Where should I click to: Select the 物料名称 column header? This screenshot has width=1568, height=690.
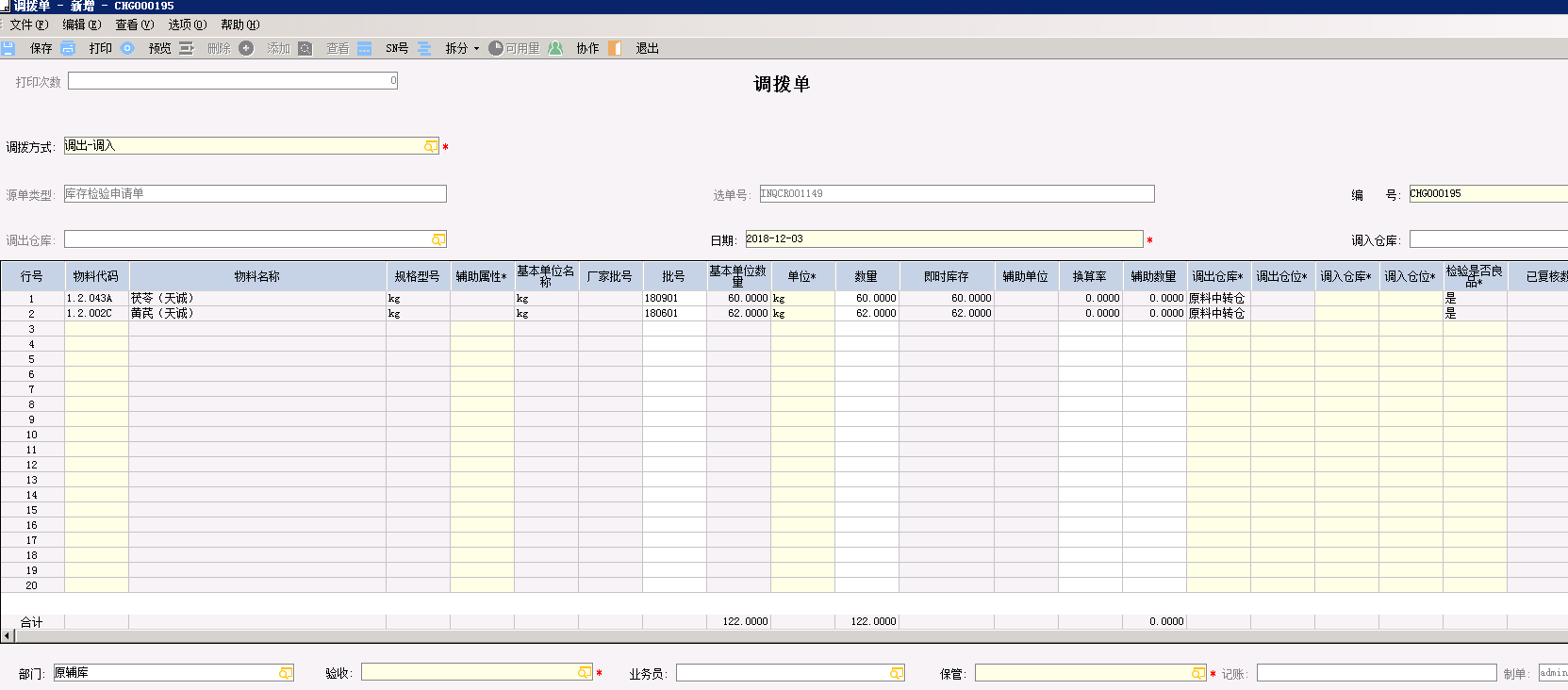(257, 276)
